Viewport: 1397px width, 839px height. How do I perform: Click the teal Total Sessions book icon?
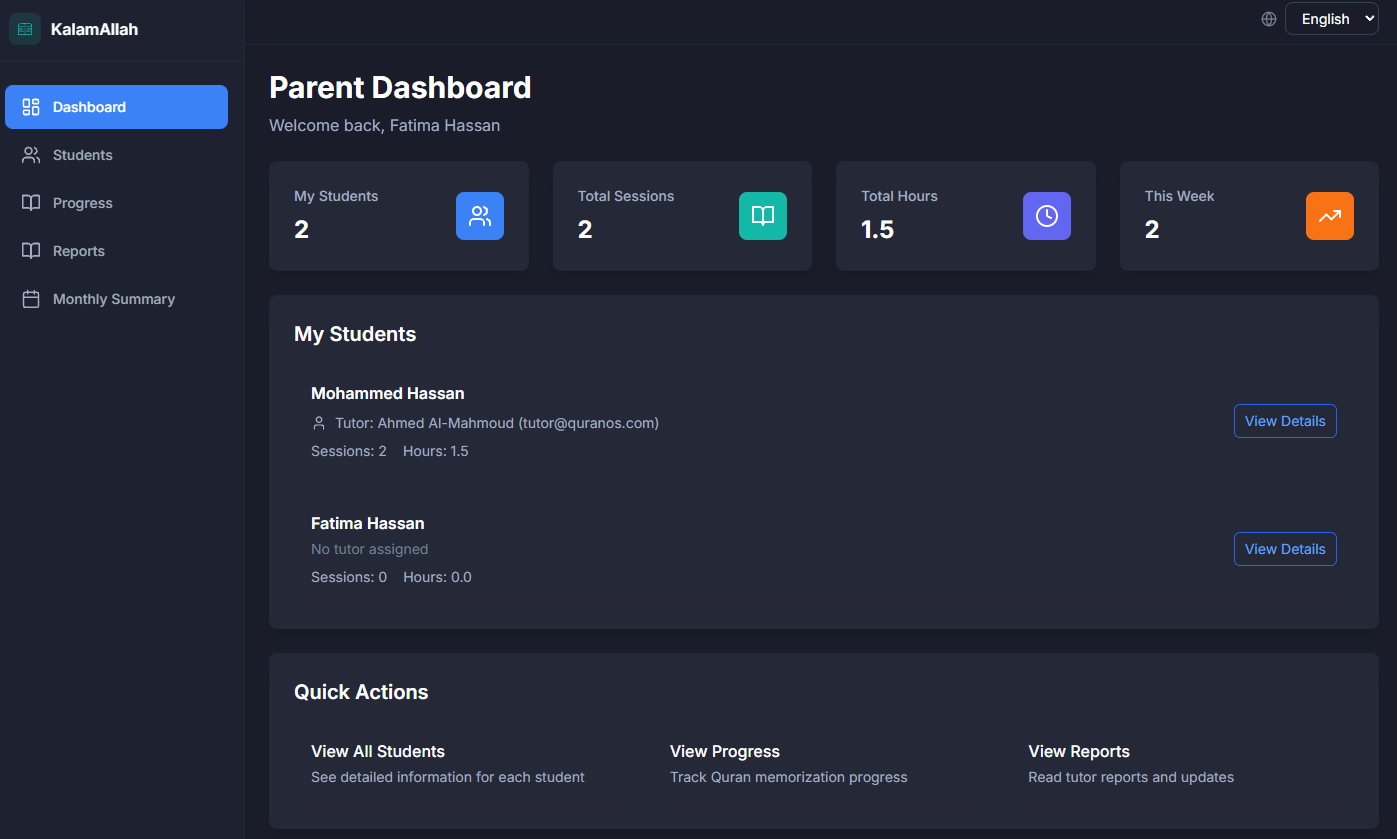pyautogui.click(x=763, y=216)
